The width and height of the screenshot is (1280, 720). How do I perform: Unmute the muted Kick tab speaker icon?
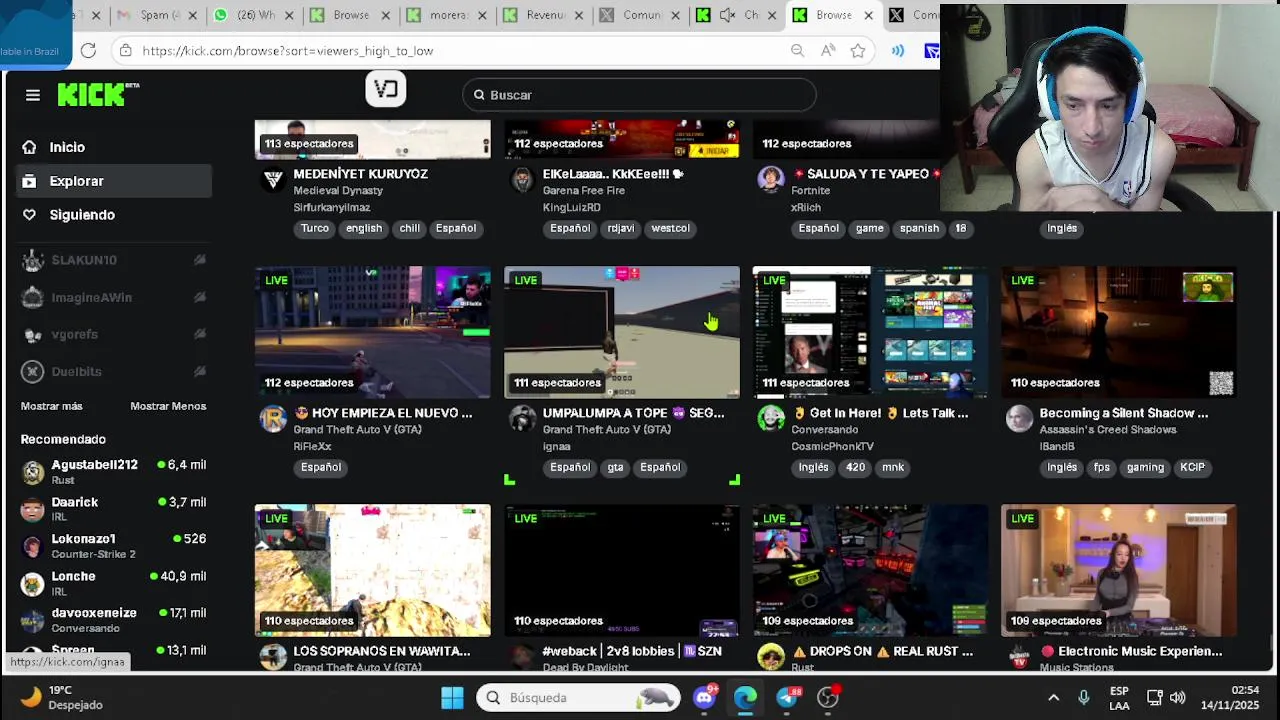pos(727,15)
